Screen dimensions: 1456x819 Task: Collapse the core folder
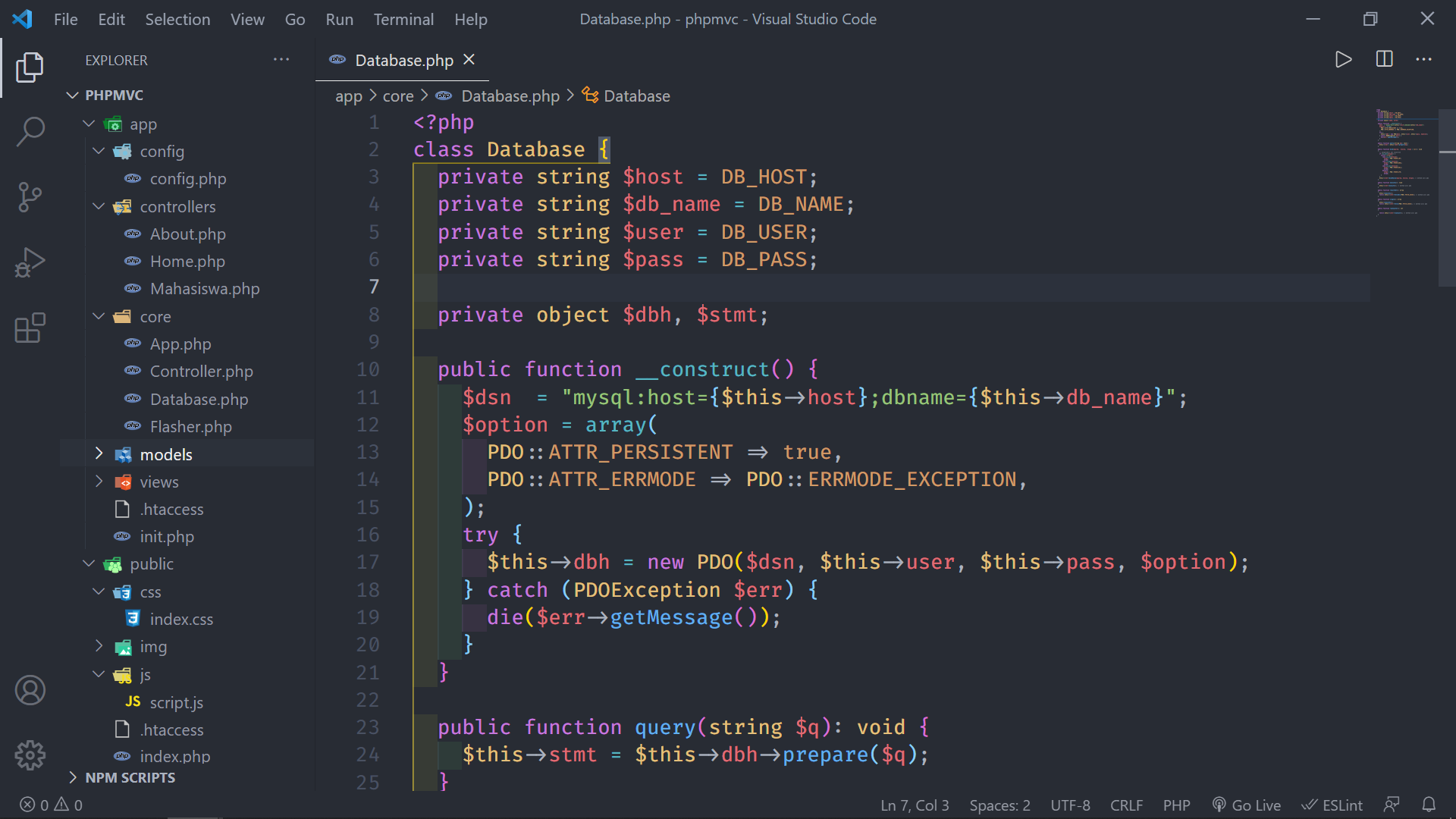(99, 316)
